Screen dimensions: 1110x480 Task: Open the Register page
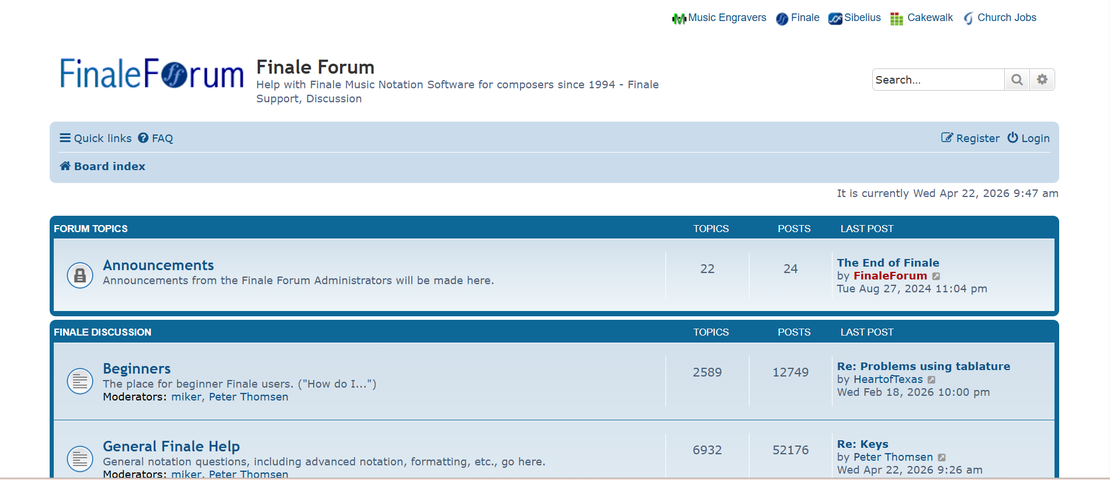tap(970, 138)
